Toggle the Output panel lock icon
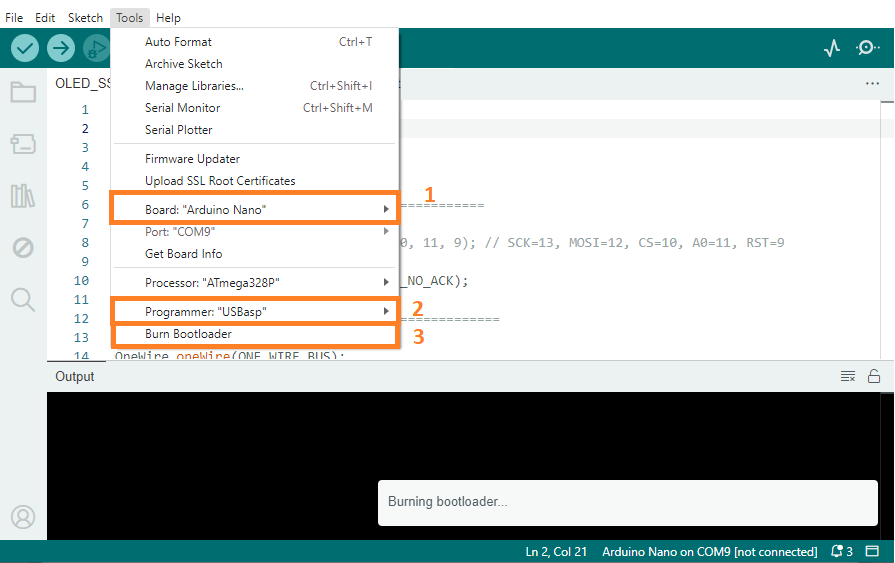The height and width of the screenshot is (563, 895). pos(874,377)
